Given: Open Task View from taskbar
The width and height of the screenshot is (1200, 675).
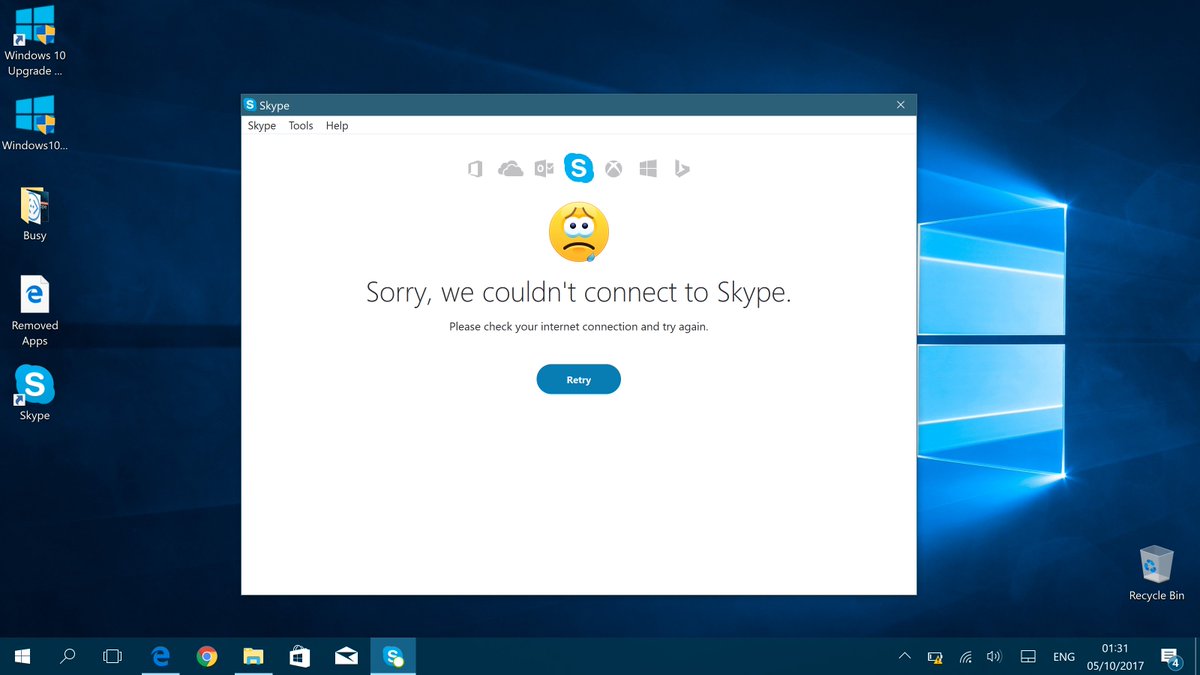Looking at the screenshot, I should click(113, 656).
